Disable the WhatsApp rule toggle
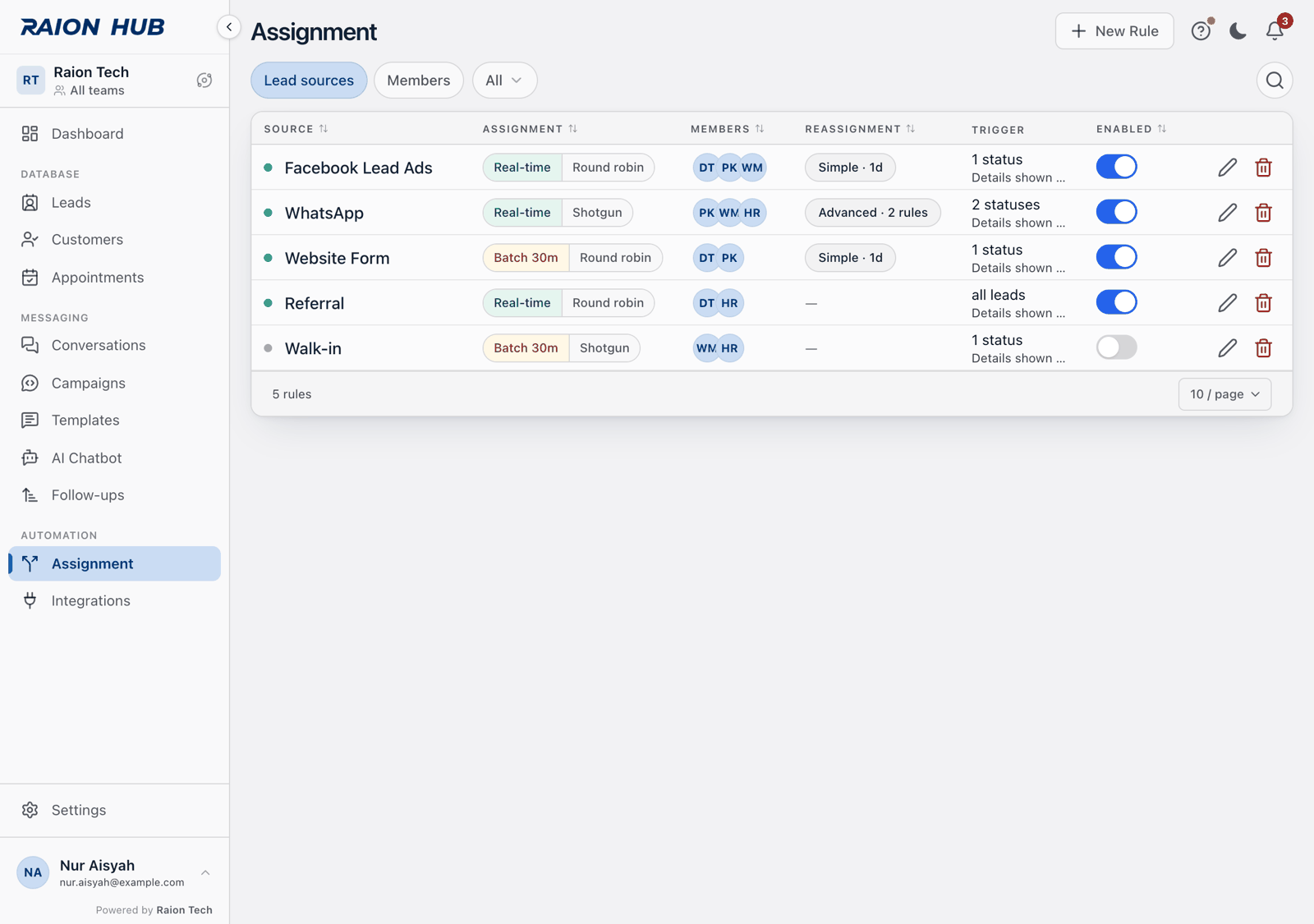This screenshot has height=924, width=1314. (x=1116, y=212)
